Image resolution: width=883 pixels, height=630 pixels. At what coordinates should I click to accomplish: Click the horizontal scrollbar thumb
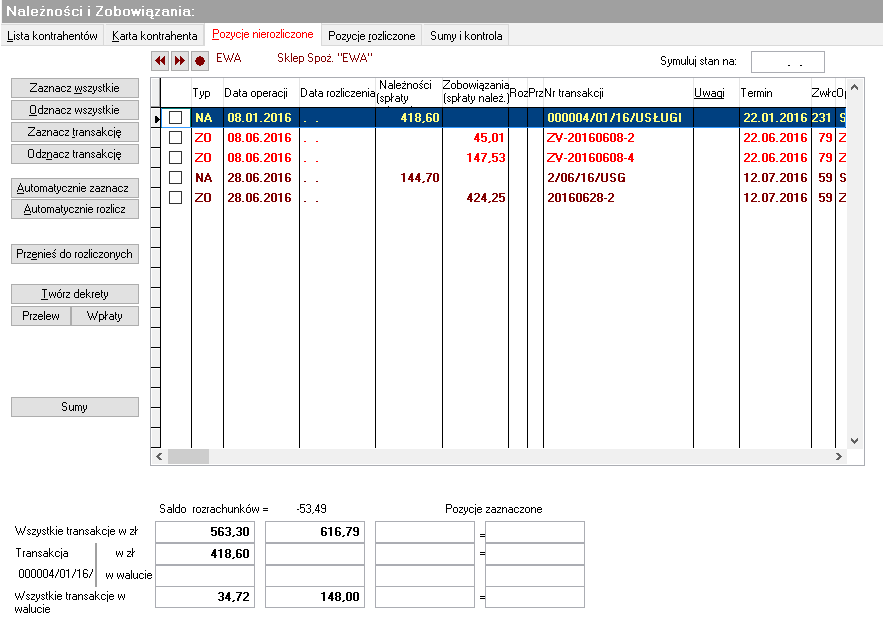tap(188, 456)
